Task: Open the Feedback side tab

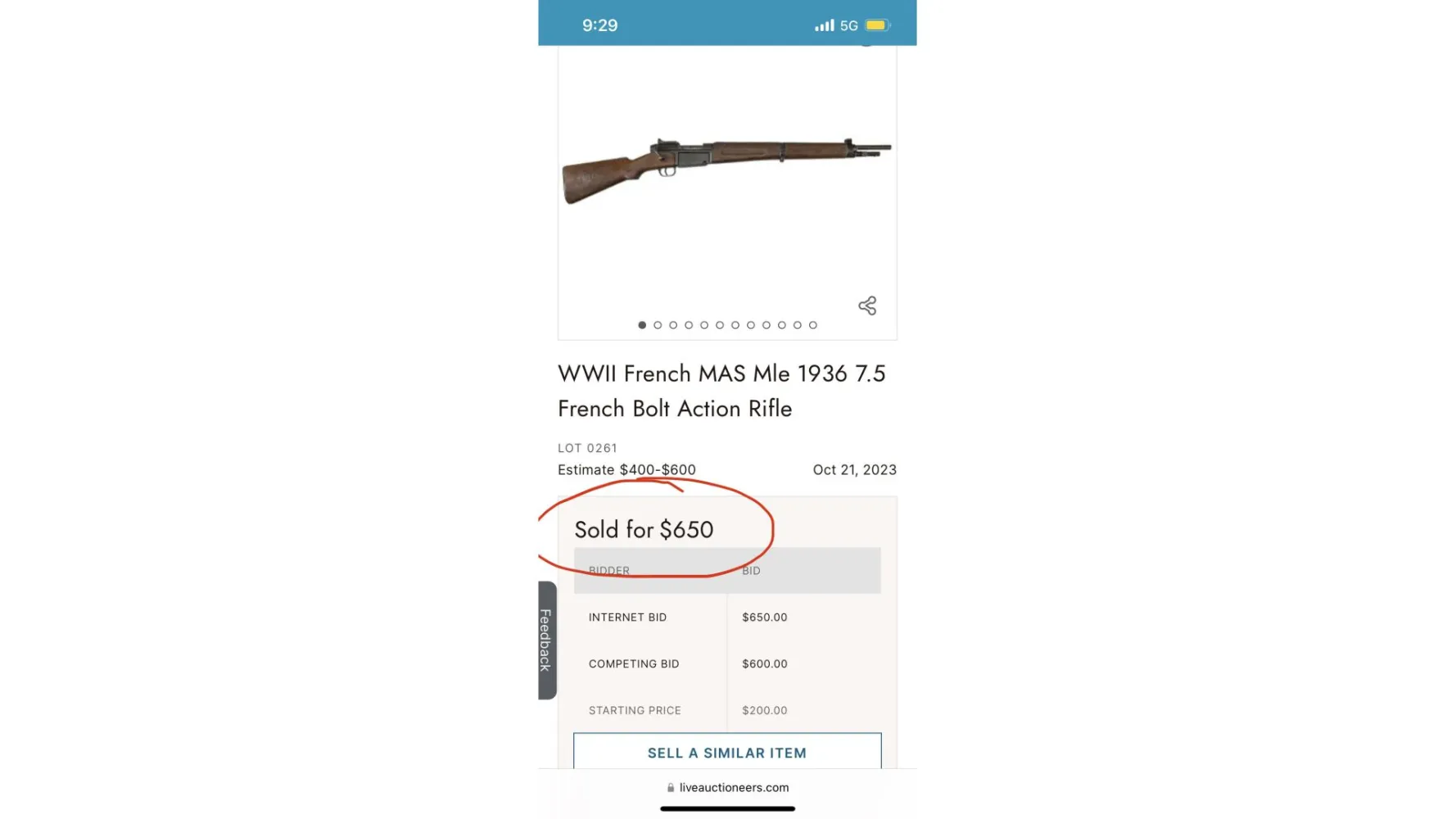Action: coord(546,640)
